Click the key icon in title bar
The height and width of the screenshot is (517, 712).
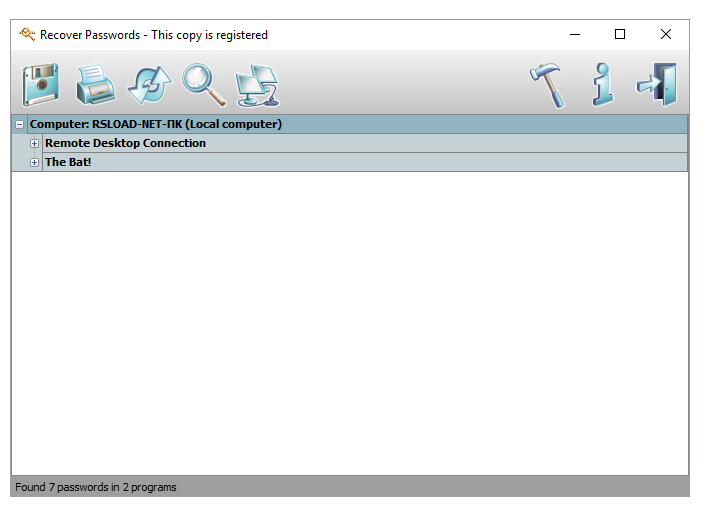[27, 34]
